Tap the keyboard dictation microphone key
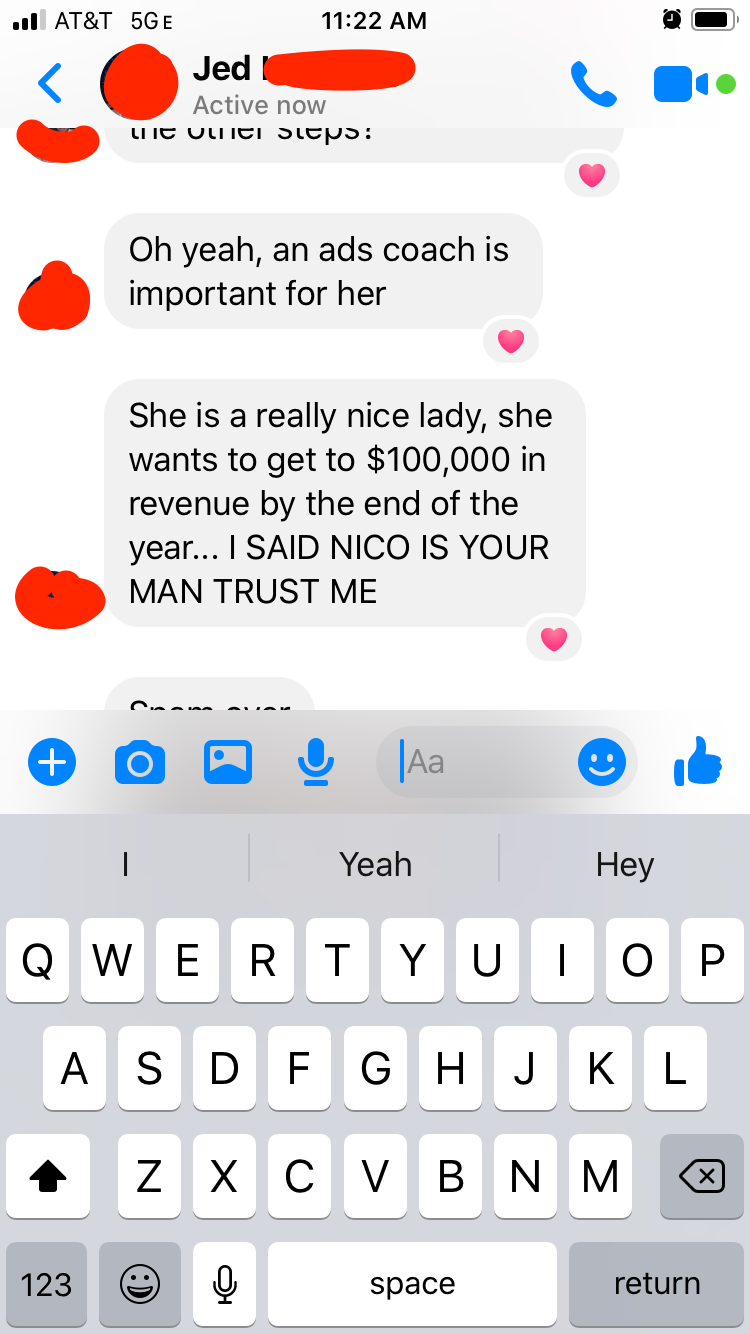Screen dimensions: 750x1334 [225, 1284]
